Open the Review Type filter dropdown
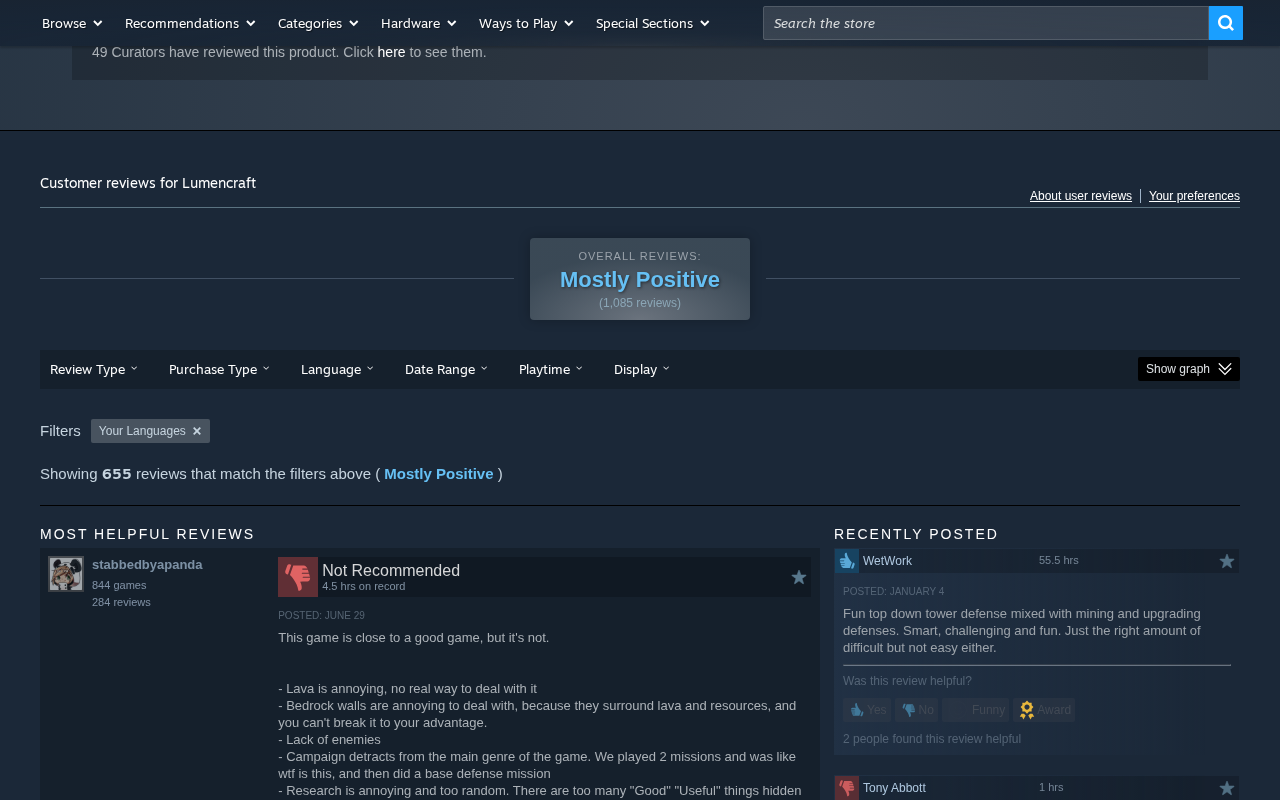The image size is (1280, 800). click(94, 369)
